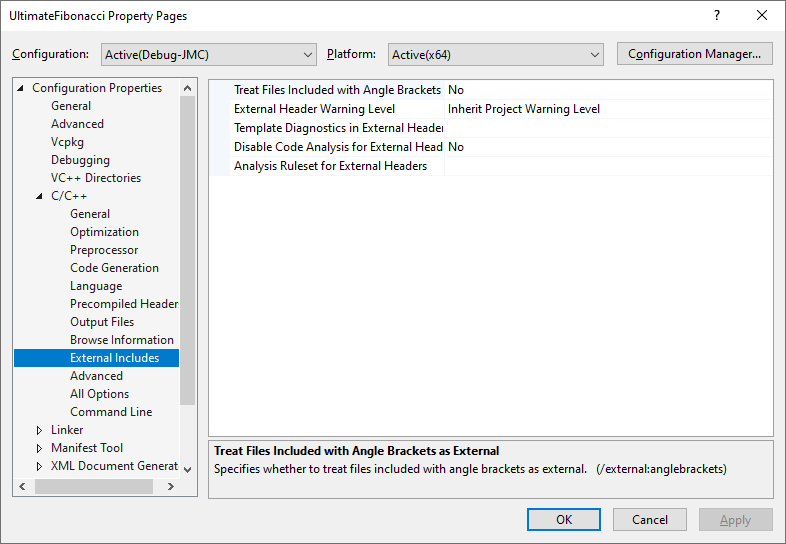Collapse the Configuration Properties tree node
786x544 pixels.
coord(22,88)
